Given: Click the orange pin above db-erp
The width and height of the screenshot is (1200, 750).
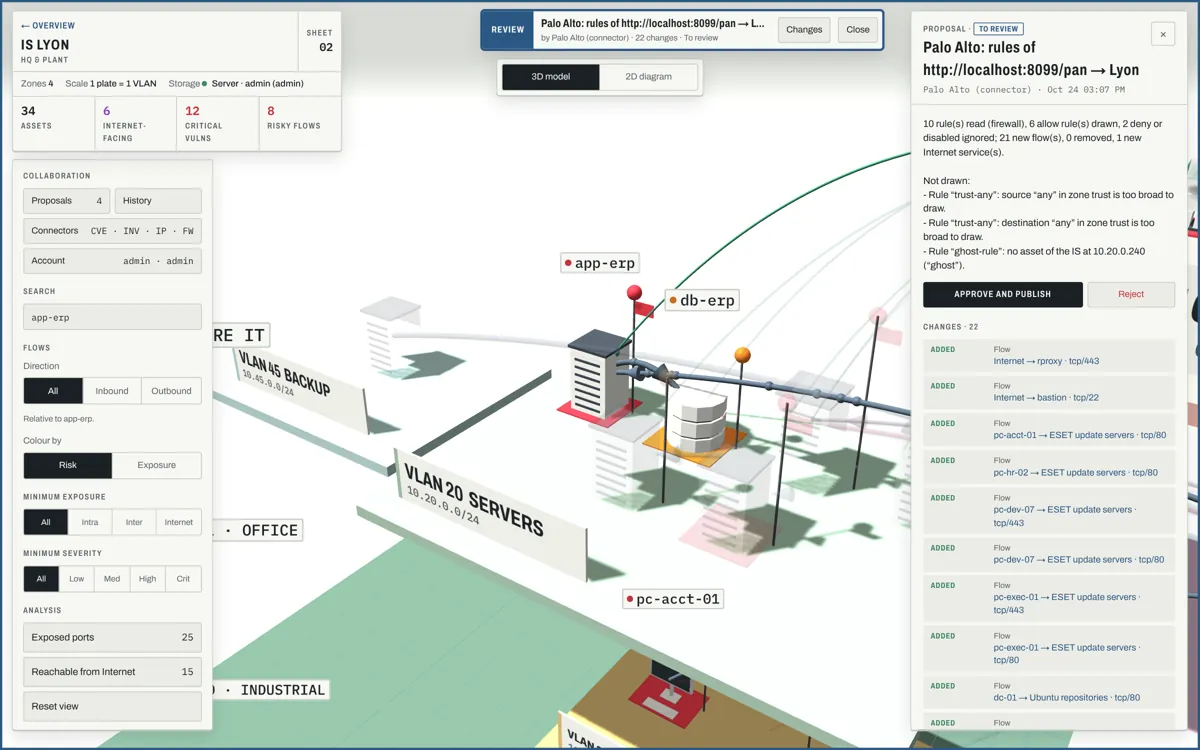Looking at the screenshot, I should [x=742, y=355].
